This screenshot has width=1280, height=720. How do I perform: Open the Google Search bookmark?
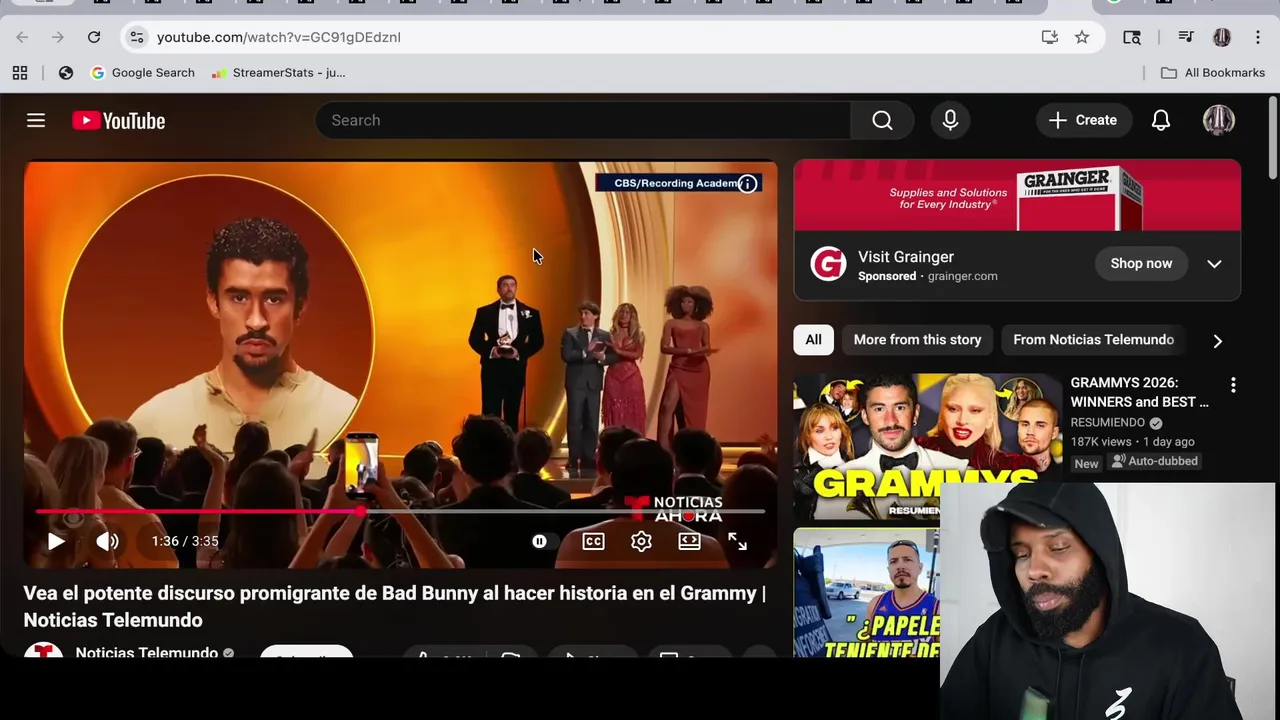(x=142, y=72)
